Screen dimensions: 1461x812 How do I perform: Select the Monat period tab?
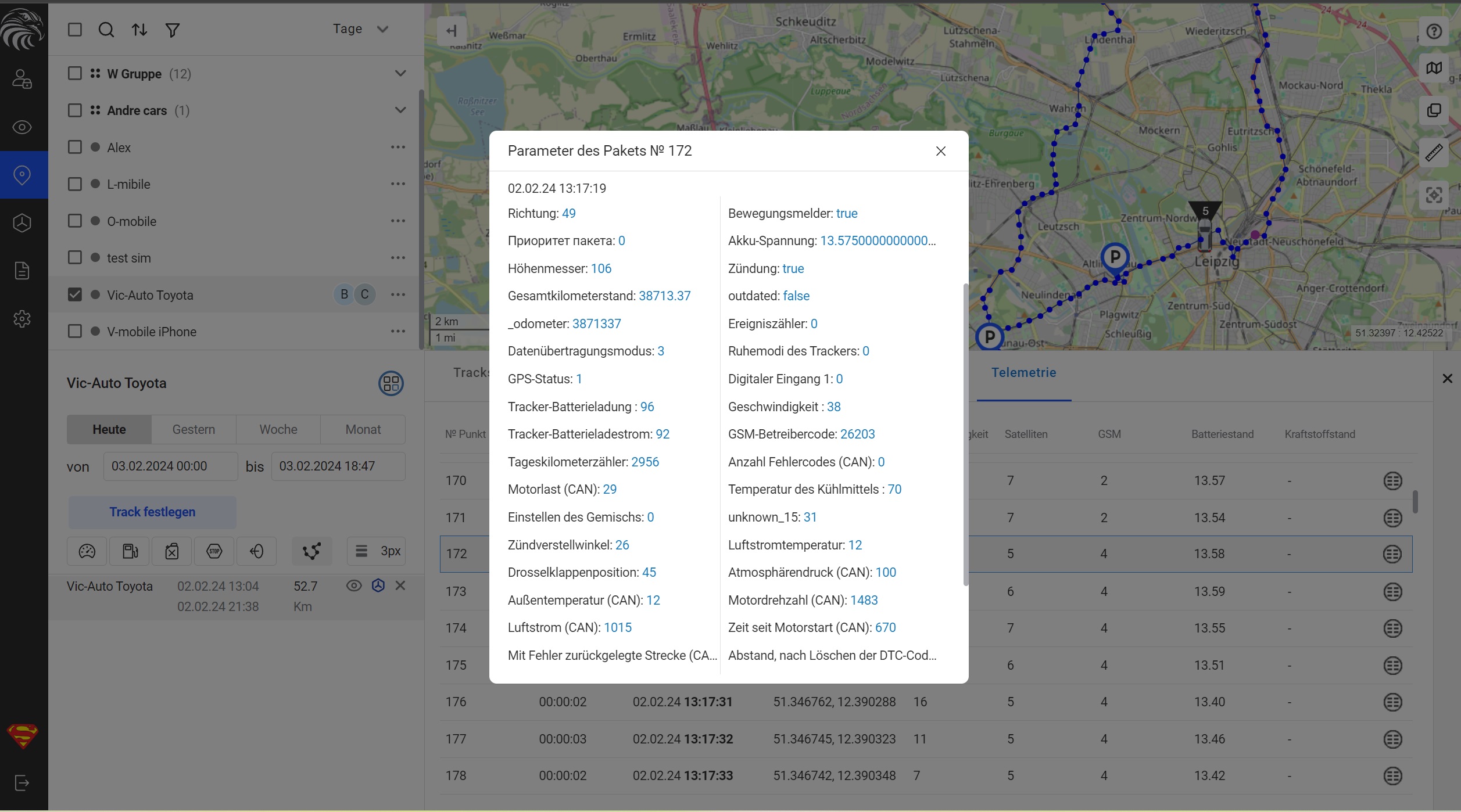363,430
